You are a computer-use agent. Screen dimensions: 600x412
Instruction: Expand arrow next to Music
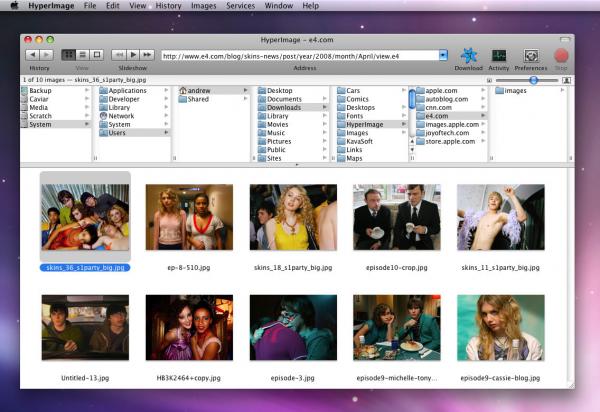(x=324, y=133)
